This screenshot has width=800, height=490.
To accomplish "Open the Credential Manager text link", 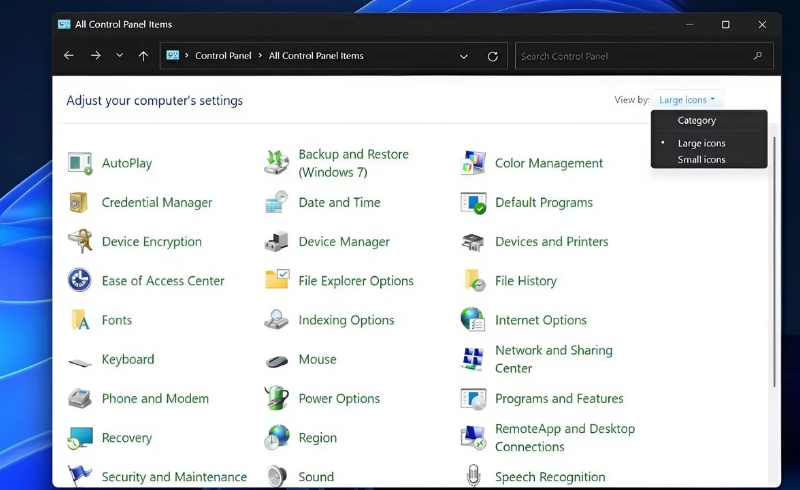I will [x=157, y=203].
